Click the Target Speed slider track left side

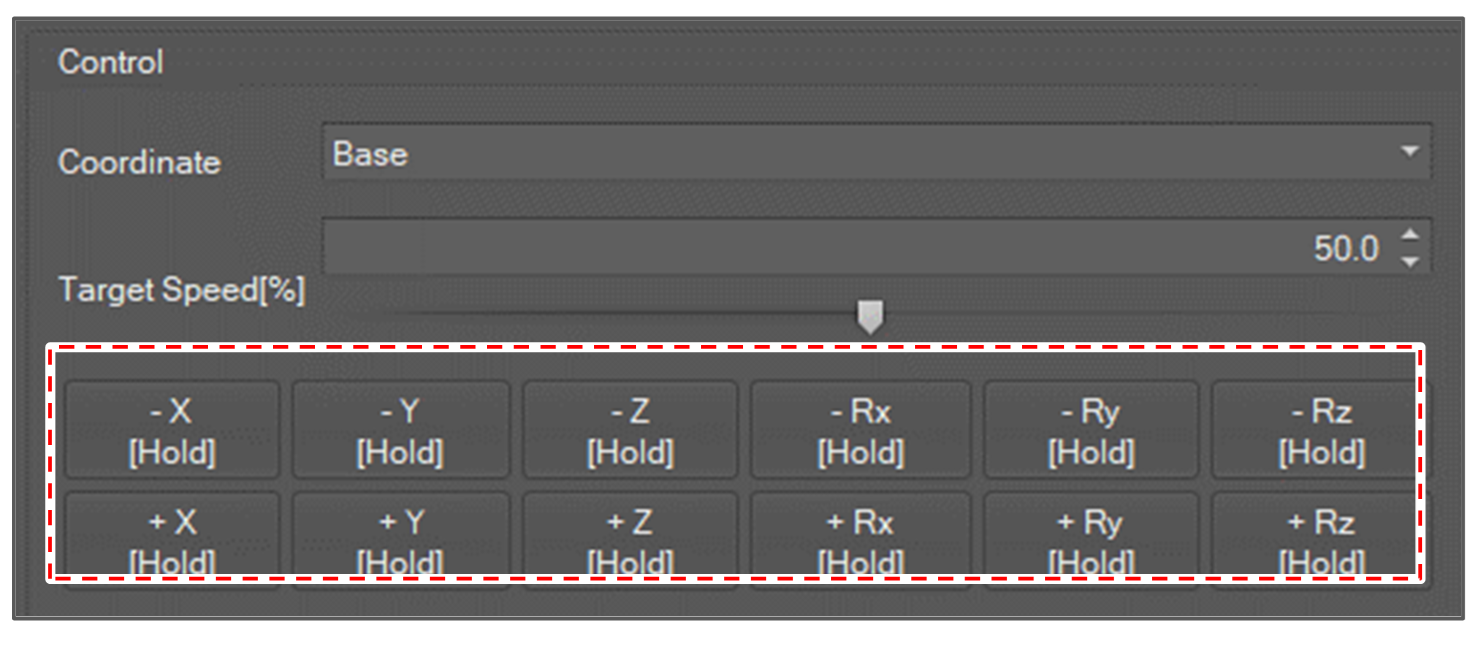point(600,313)
